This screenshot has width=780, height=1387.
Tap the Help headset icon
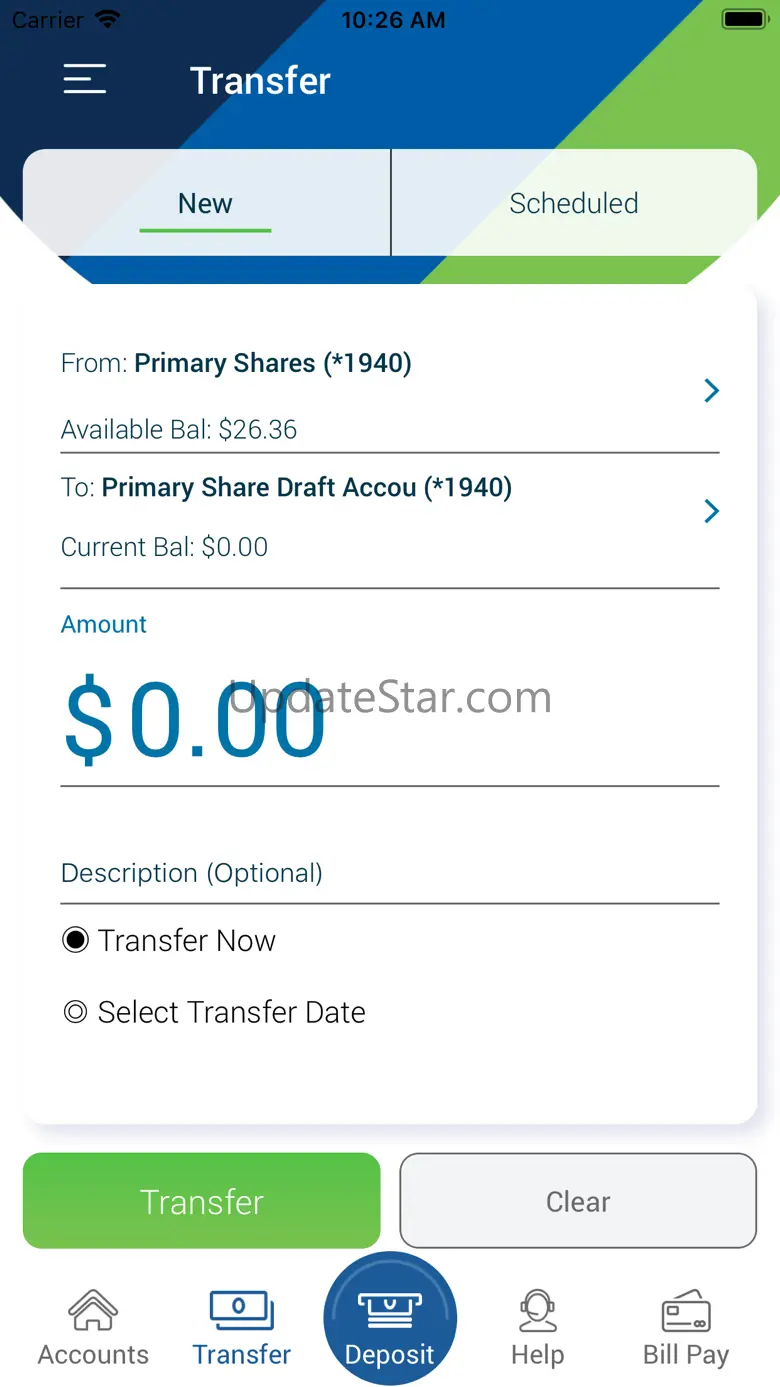click(x=538, y=1311)
